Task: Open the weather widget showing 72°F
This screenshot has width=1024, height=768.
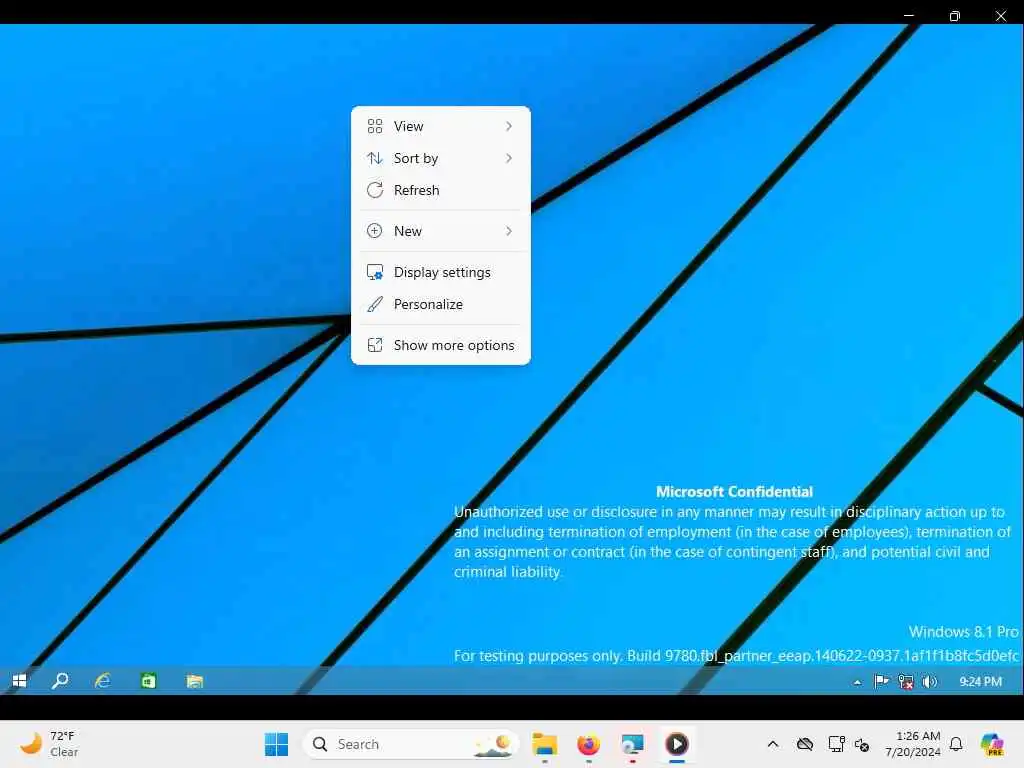Action: (49, 744)
